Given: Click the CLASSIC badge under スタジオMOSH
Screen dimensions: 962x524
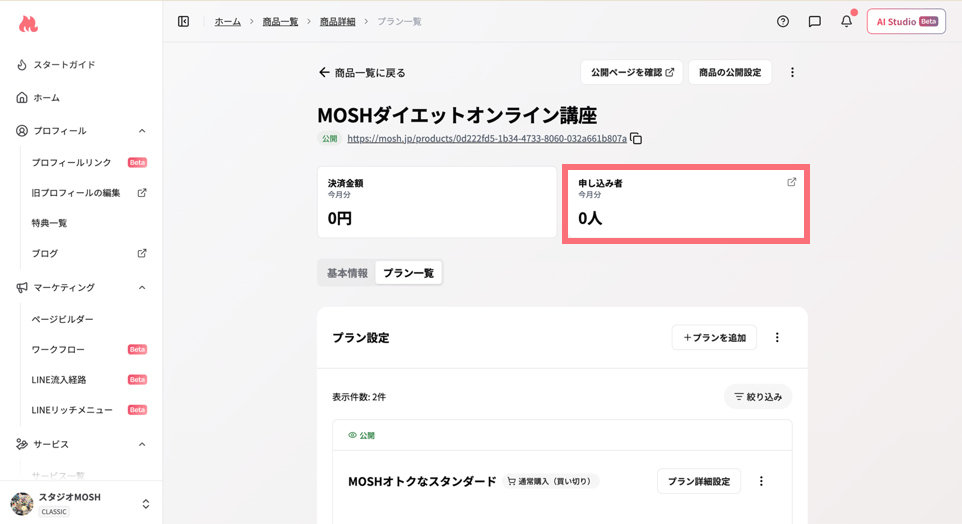Looking at the screenshot, I should point(54,511).
